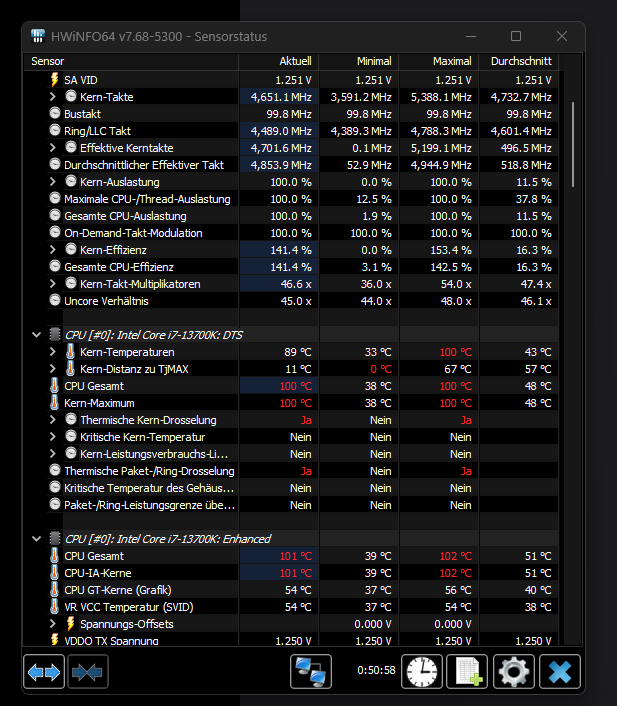Click the collapse layout arrows button
Viewport: 617px width, 706px height.
[x=87, y=672]
